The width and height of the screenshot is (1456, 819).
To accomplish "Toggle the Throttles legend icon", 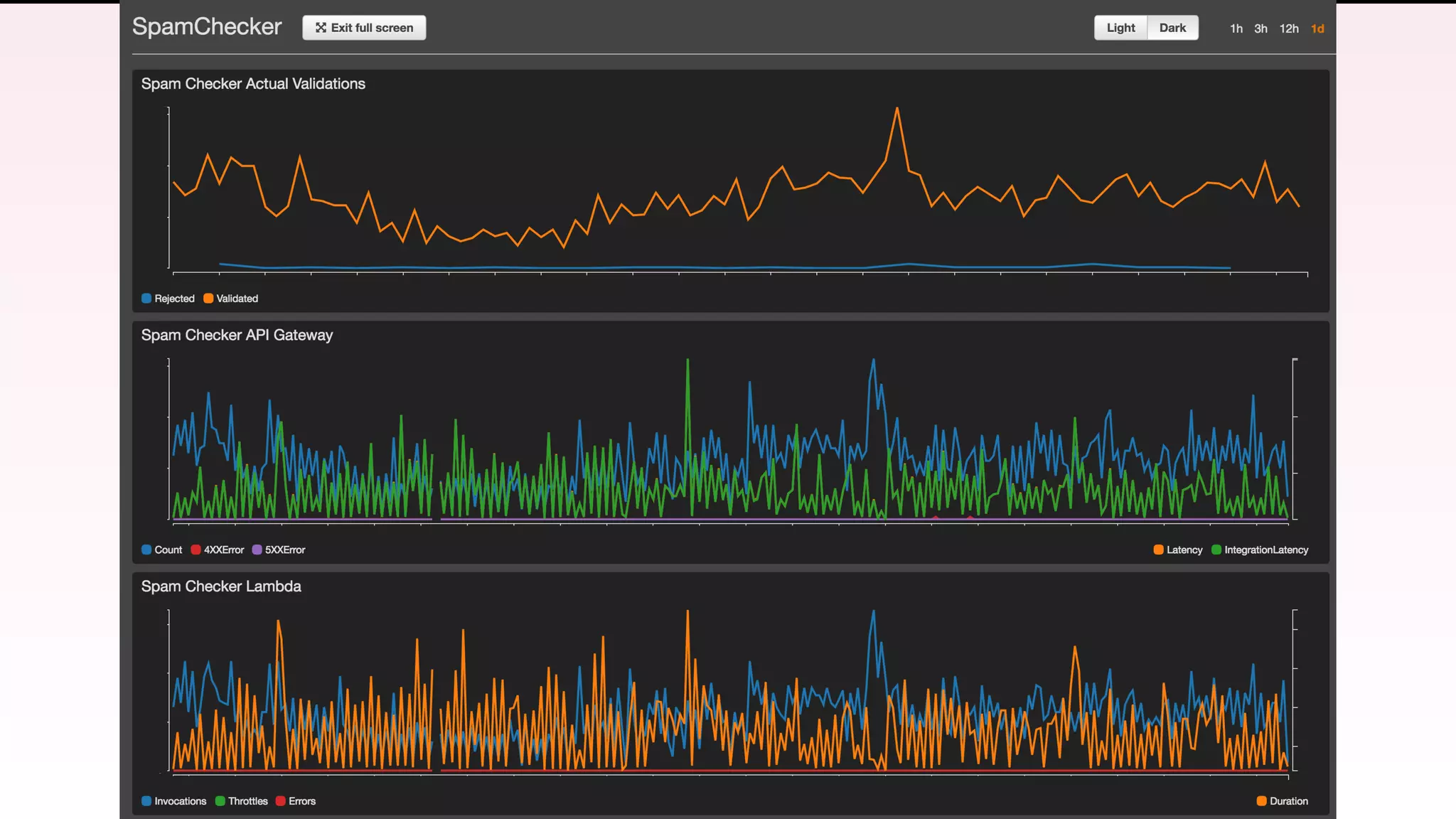I will [220, 801].
